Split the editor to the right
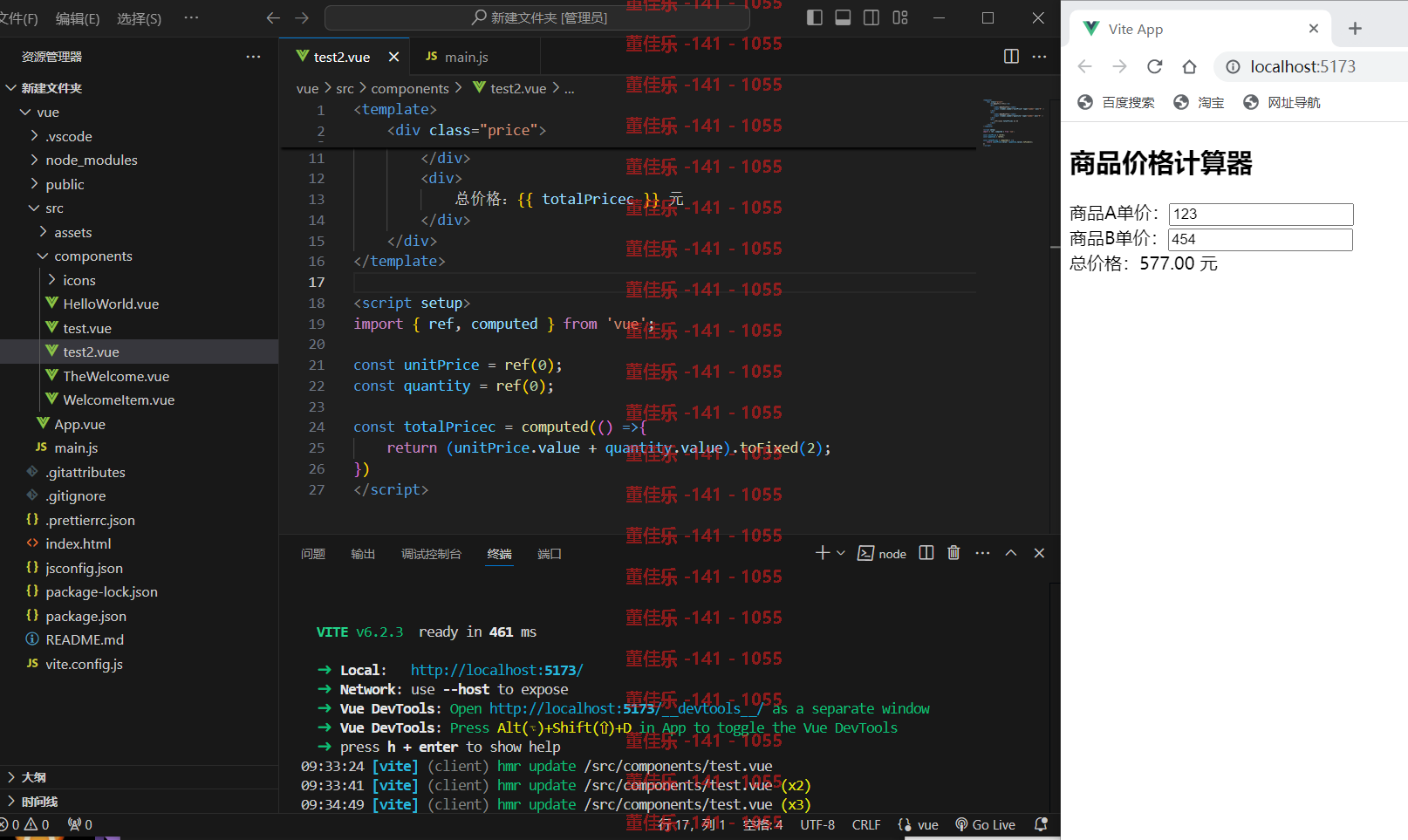 pos(1011,57)
